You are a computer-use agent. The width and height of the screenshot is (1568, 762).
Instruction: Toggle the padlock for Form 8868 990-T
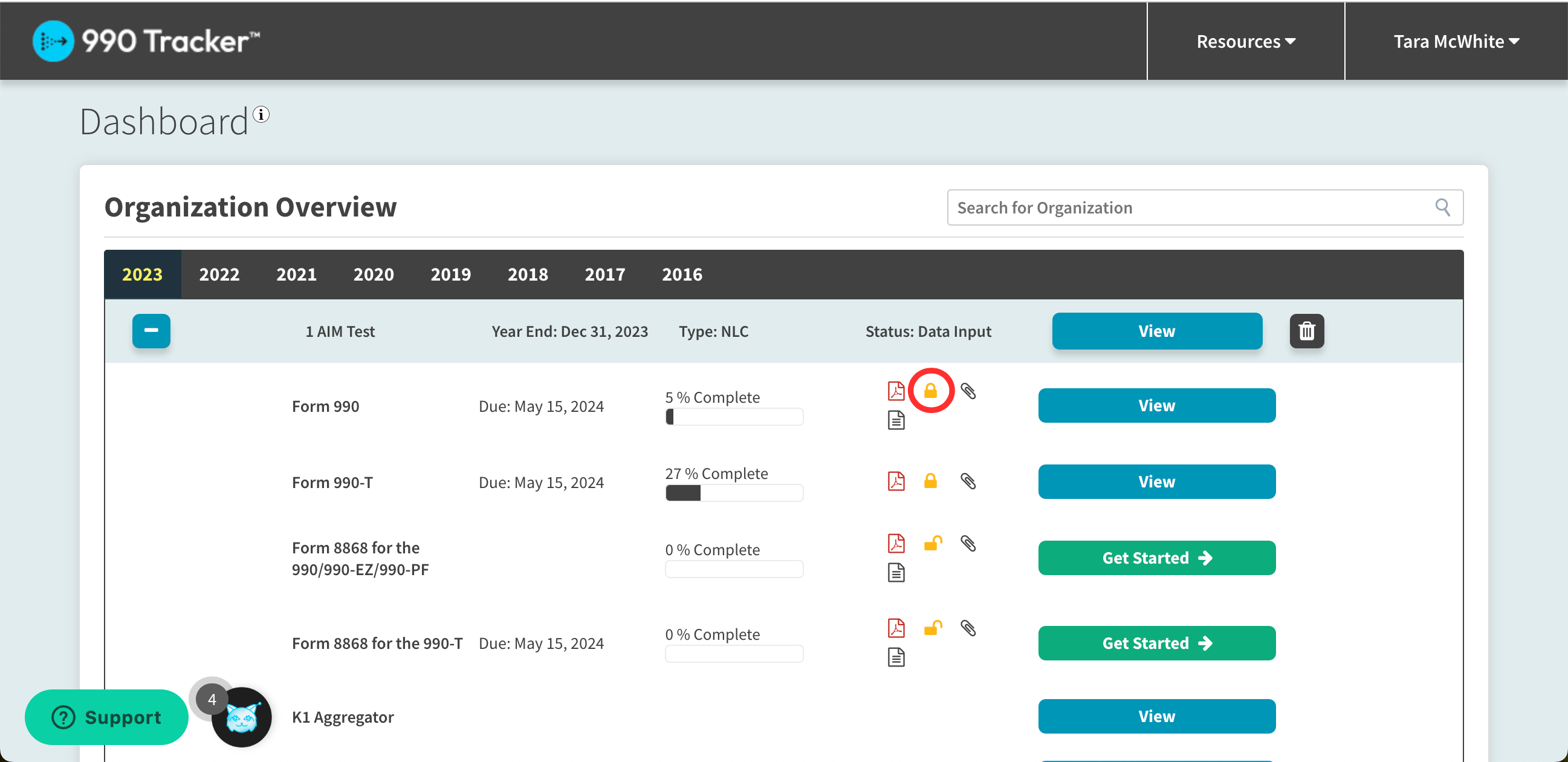pos(933,627)
